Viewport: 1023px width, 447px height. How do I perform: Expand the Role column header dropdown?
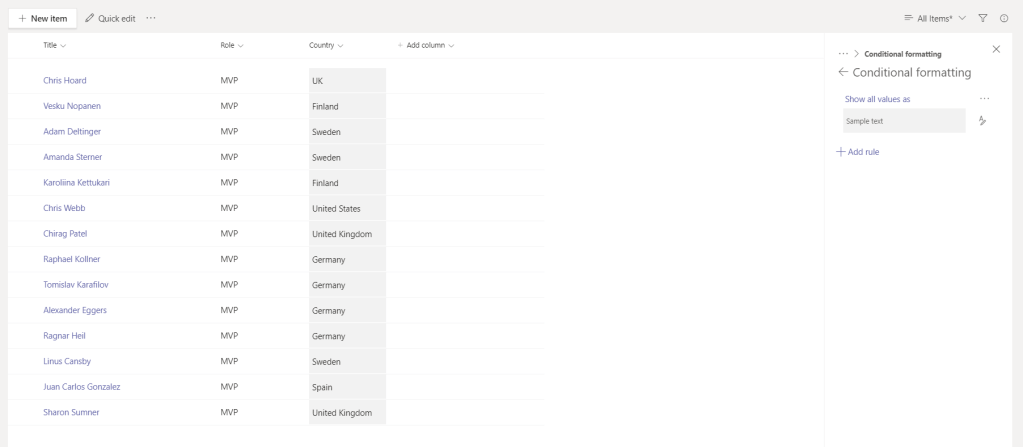(x=232, y=46)
